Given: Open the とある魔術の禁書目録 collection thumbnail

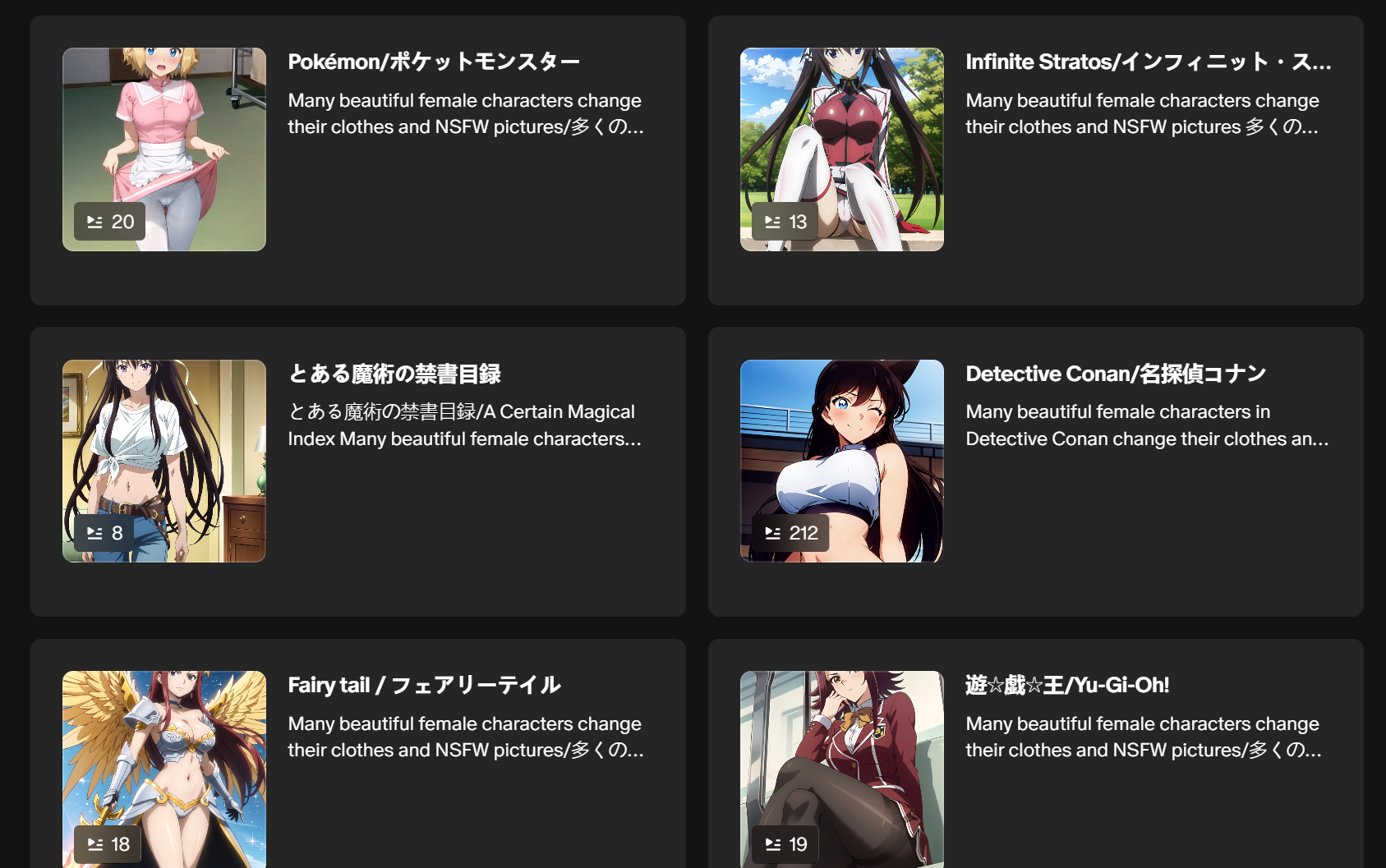Looking at the screenshot, I should (x=164, y=461).
